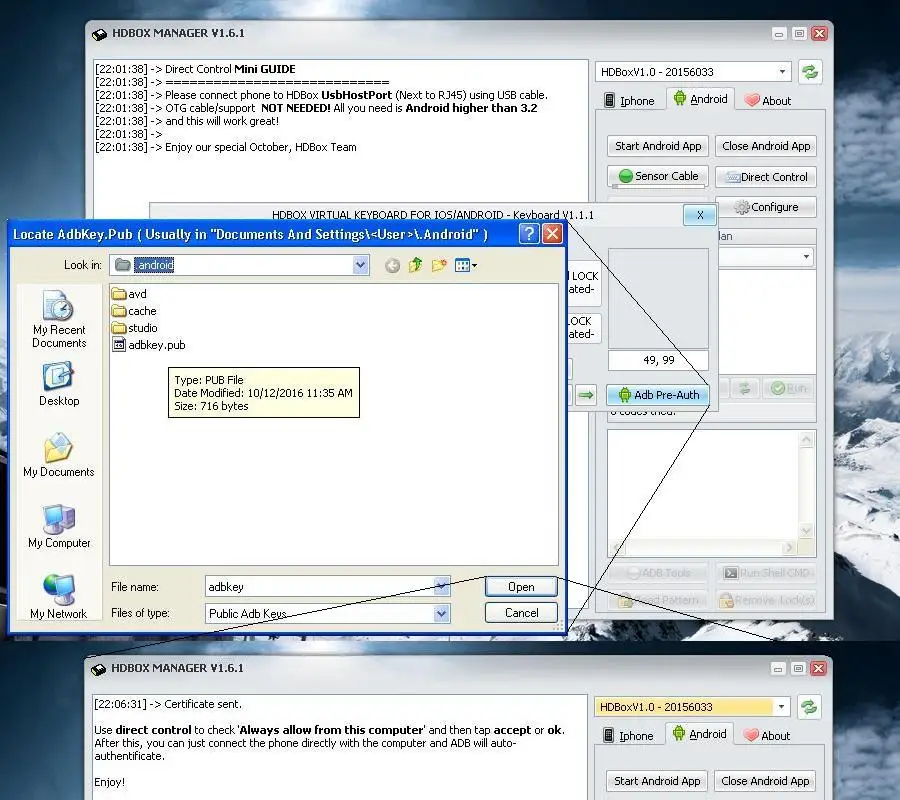Image resolution: width=900 pixels, height=800 pixels.
Task: Open HDBoxV1.0 device dropdown in bottom window
Action: (x=781, y=707)
